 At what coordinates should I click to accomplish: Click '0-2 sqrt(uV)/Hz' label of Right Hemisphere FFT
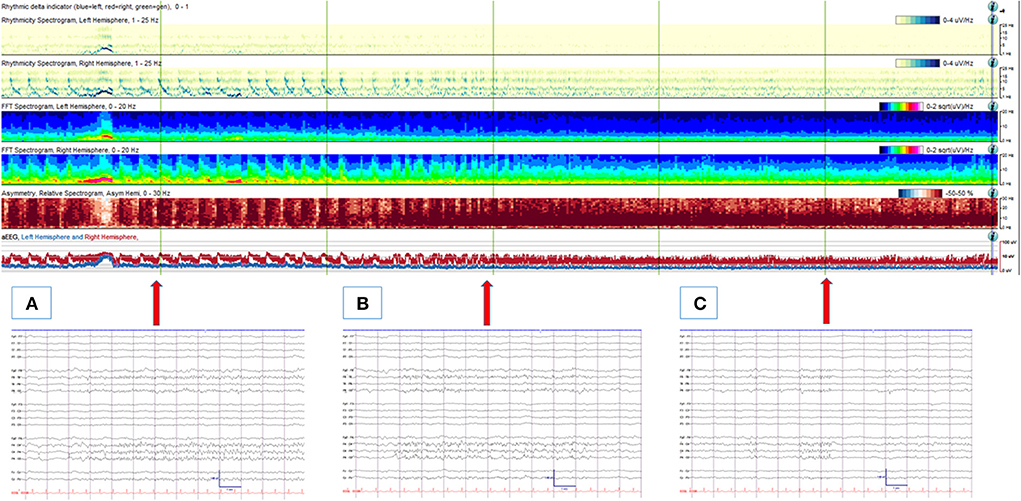click(949, 149)
